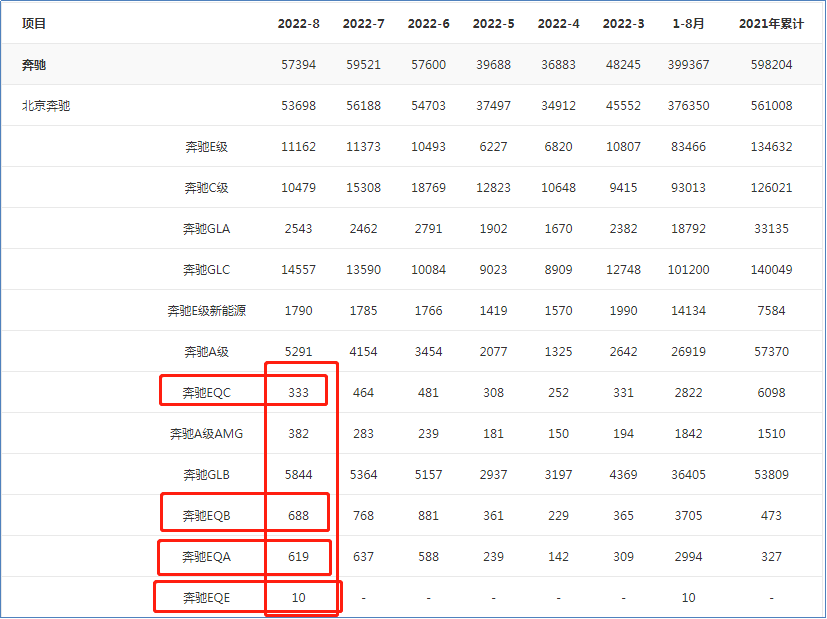Select the 奔驰GLA row label
Image resolution: width=827 pixels, height=619 pixels.
[206, 229]
